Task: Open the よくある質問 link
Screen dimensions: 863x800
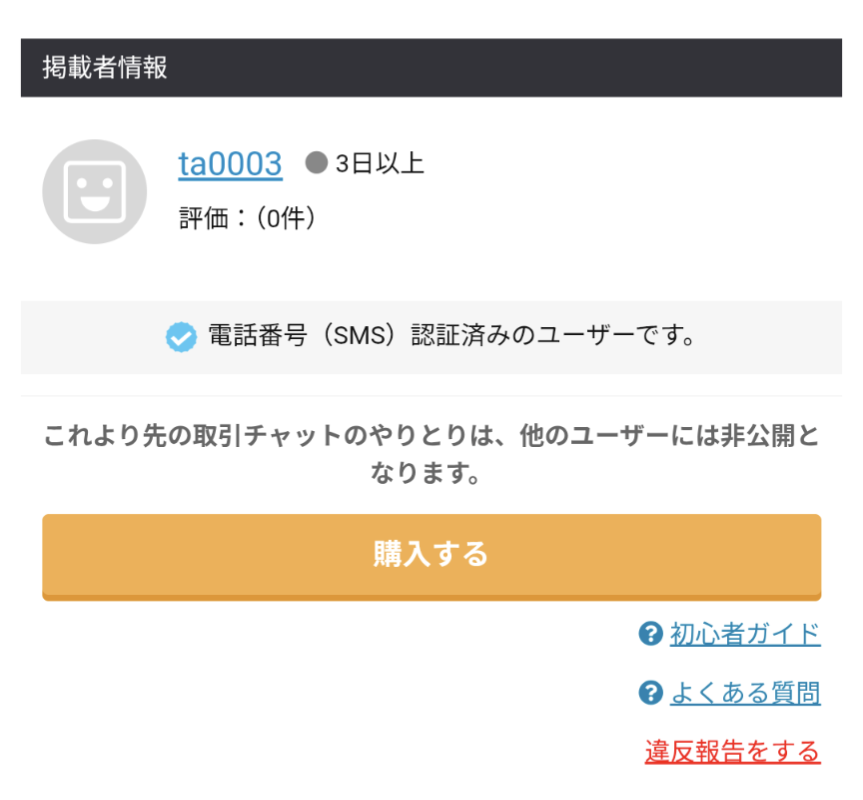Action: 745,692
